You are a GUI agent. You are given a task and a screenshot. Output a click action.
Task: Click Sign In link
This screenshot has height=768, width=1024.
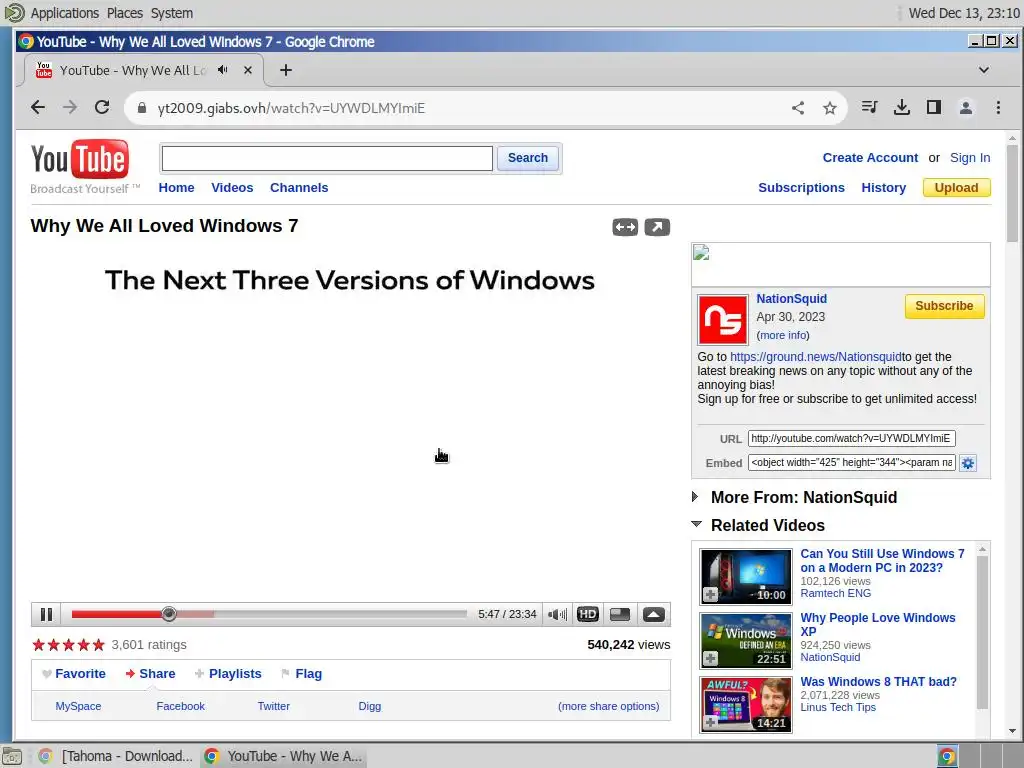[970, 158]
